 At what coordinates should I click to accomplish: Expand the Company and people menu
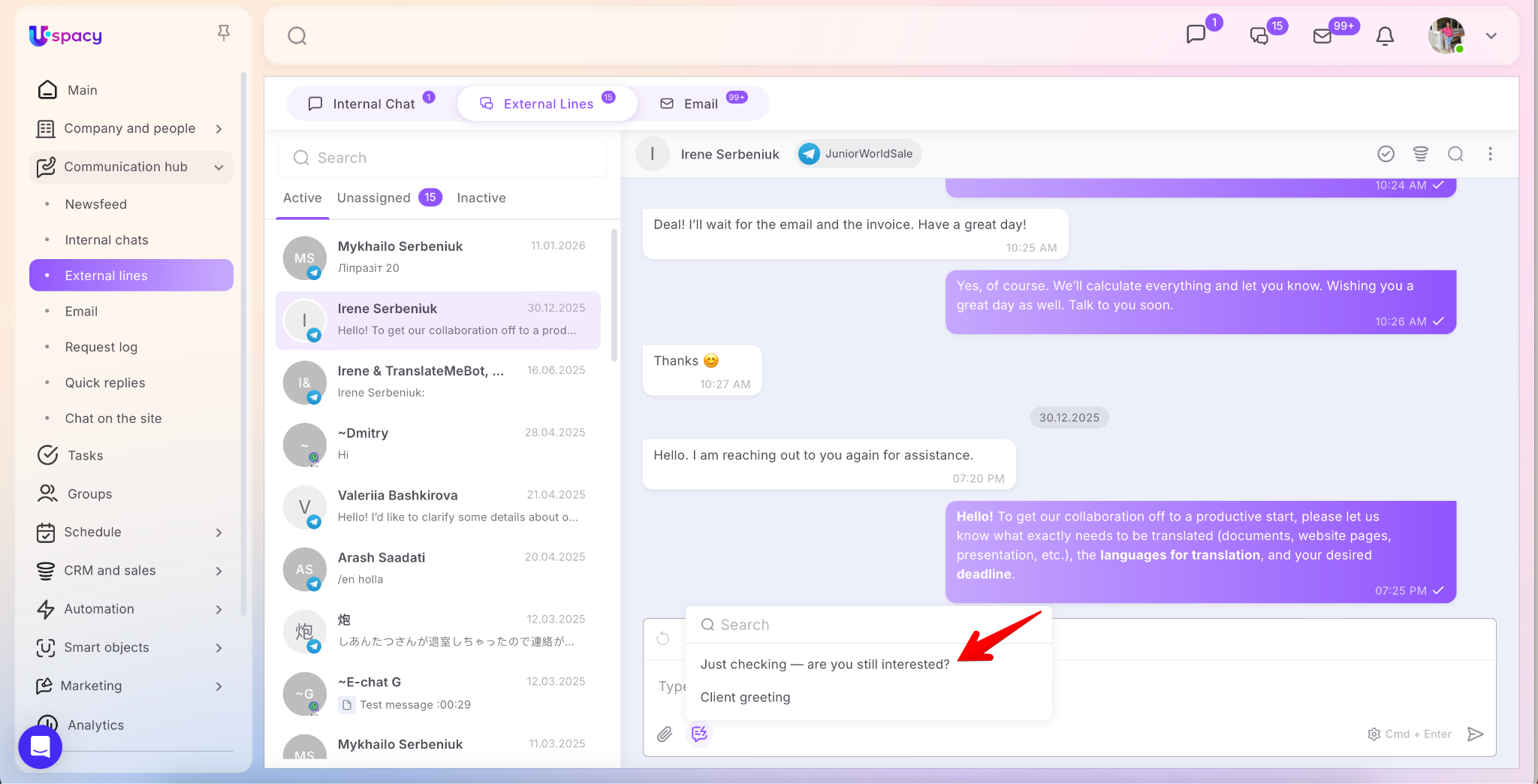click(219, 129)
